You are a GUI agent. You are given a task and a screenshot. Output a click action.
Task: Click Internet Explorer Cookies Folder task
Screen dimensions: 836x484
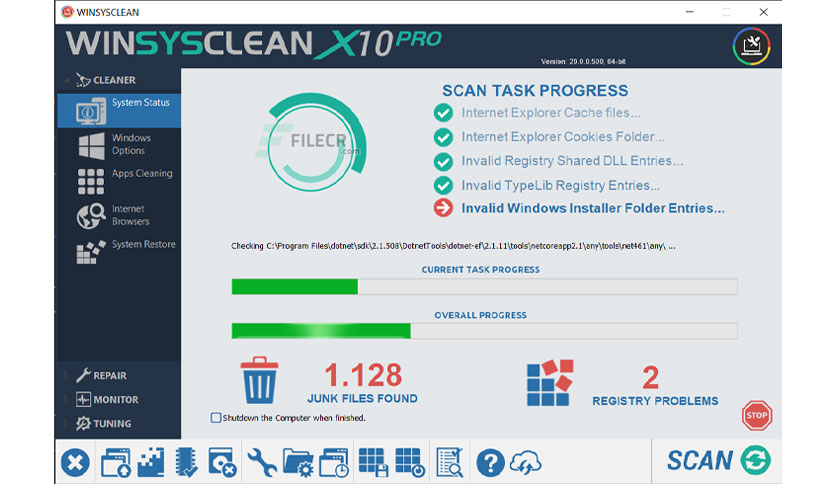(x=563, y=137)
